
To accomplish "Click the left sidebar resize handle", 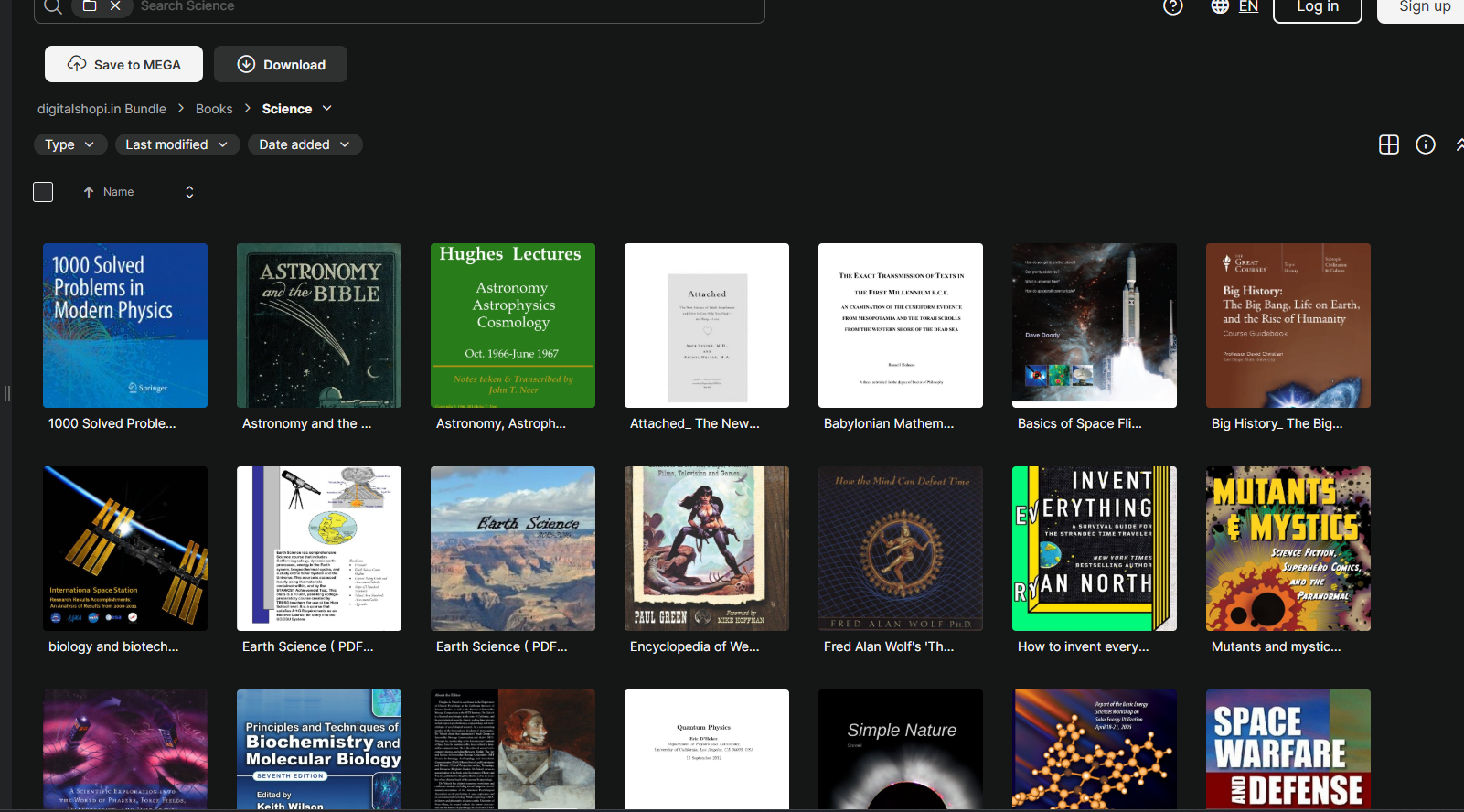I will (7, 393).
